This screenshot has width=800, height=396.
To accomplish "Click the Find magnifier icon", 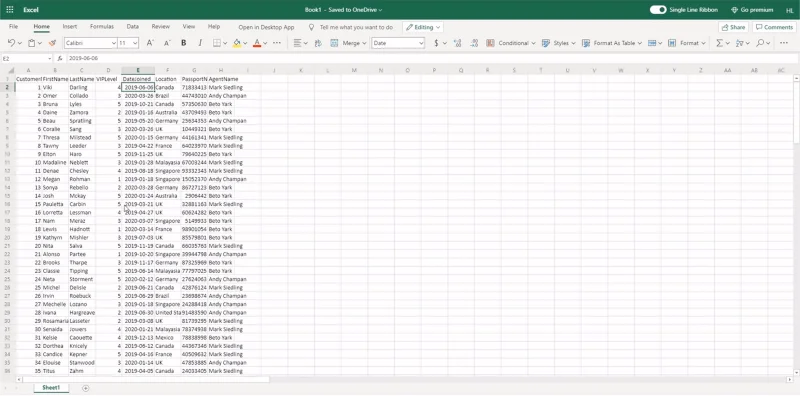I will 760,43.
